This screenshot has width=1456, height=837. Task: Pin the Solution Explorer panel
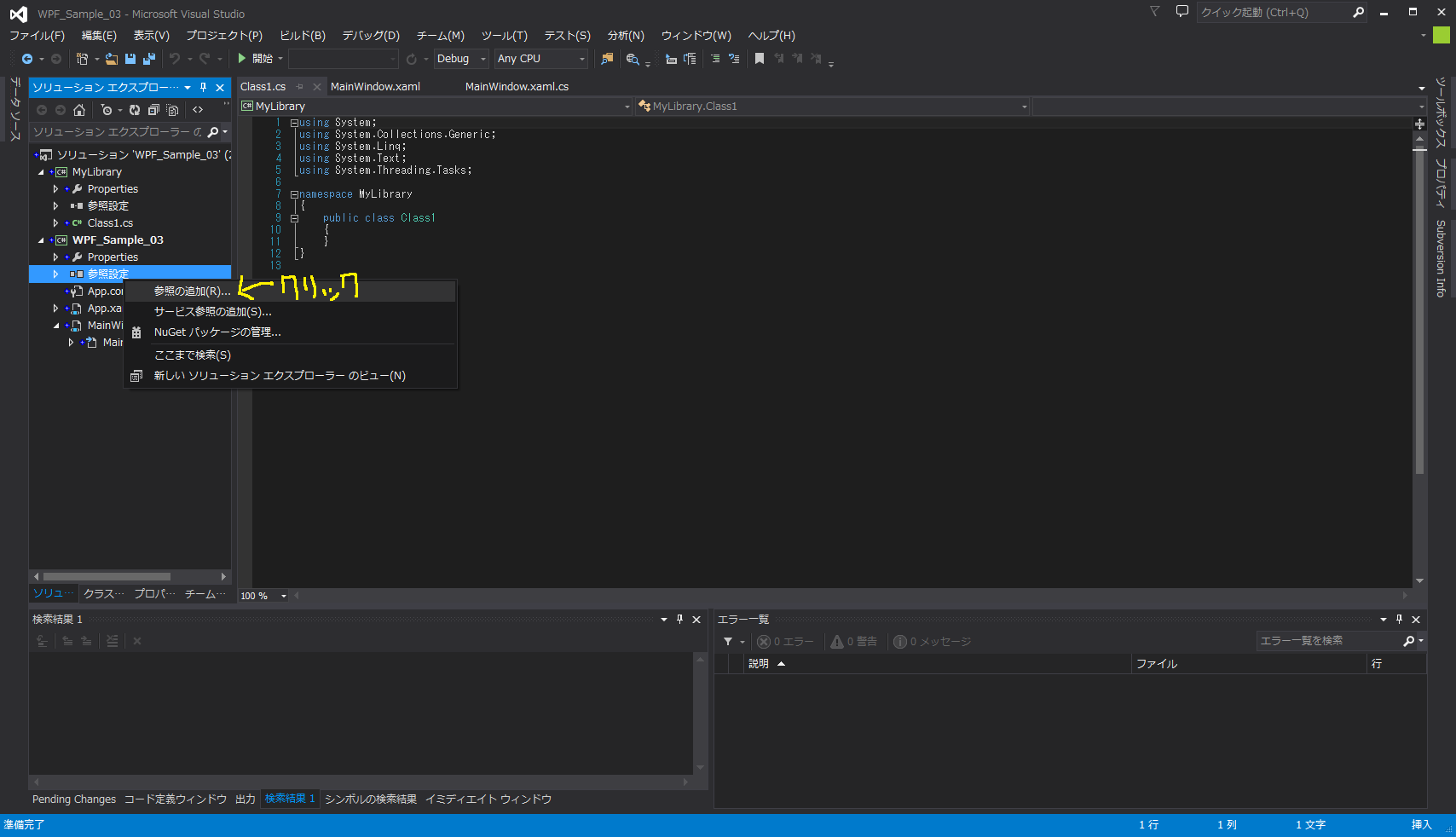203,87
